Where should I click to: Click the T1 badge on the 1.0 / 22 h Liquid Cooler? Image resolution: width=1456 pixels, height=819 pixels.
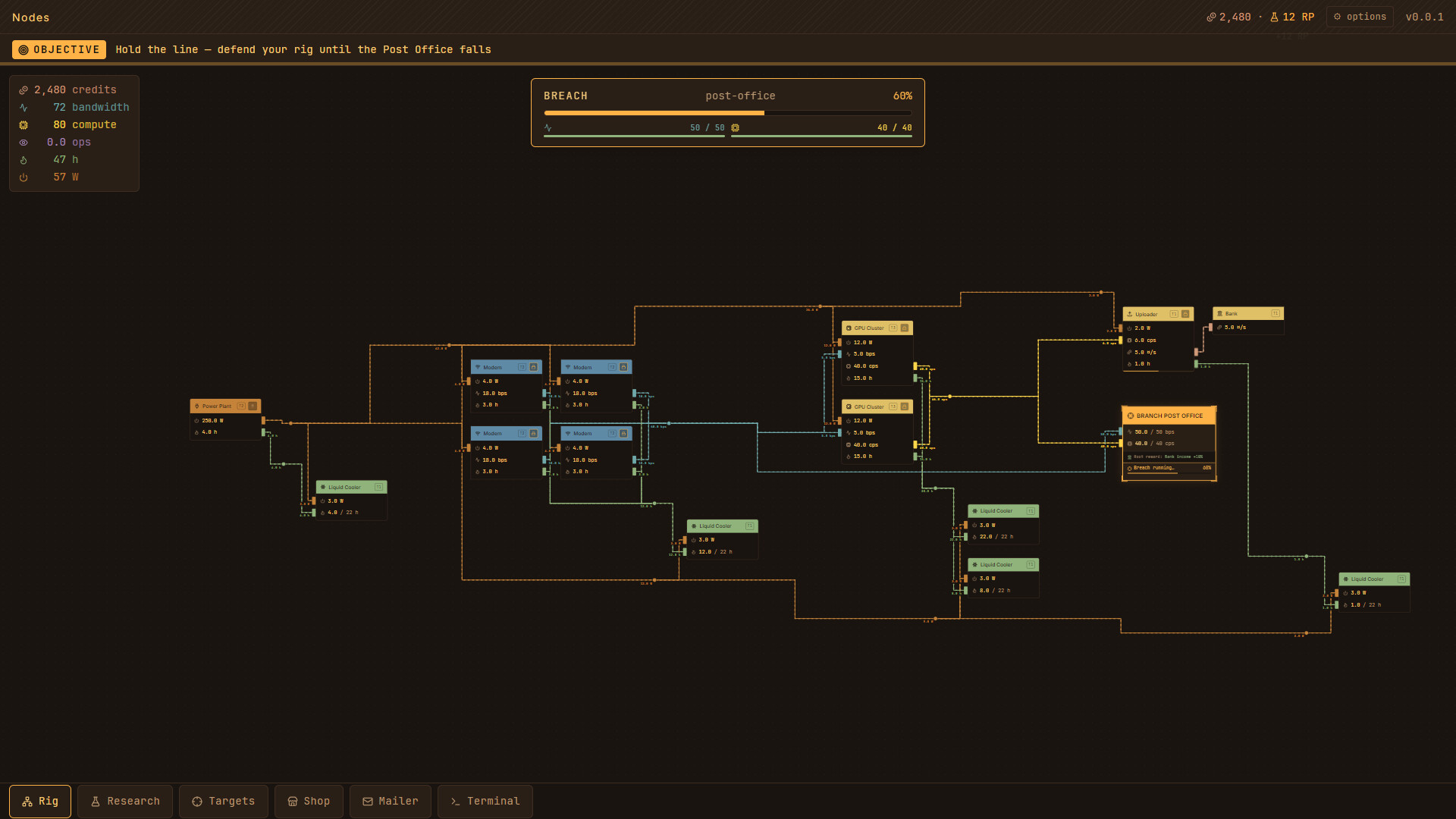[1401, 579]
